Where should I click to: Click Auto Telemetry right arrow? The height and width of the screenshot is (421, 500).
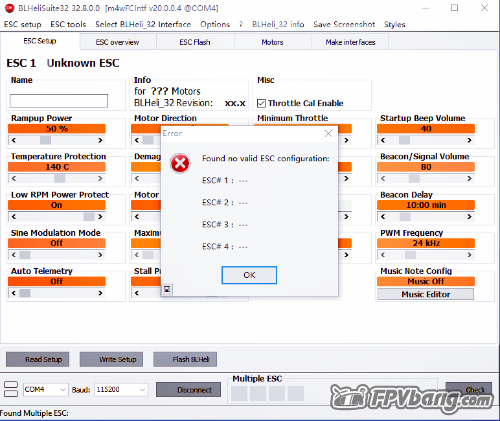(100, 293)
